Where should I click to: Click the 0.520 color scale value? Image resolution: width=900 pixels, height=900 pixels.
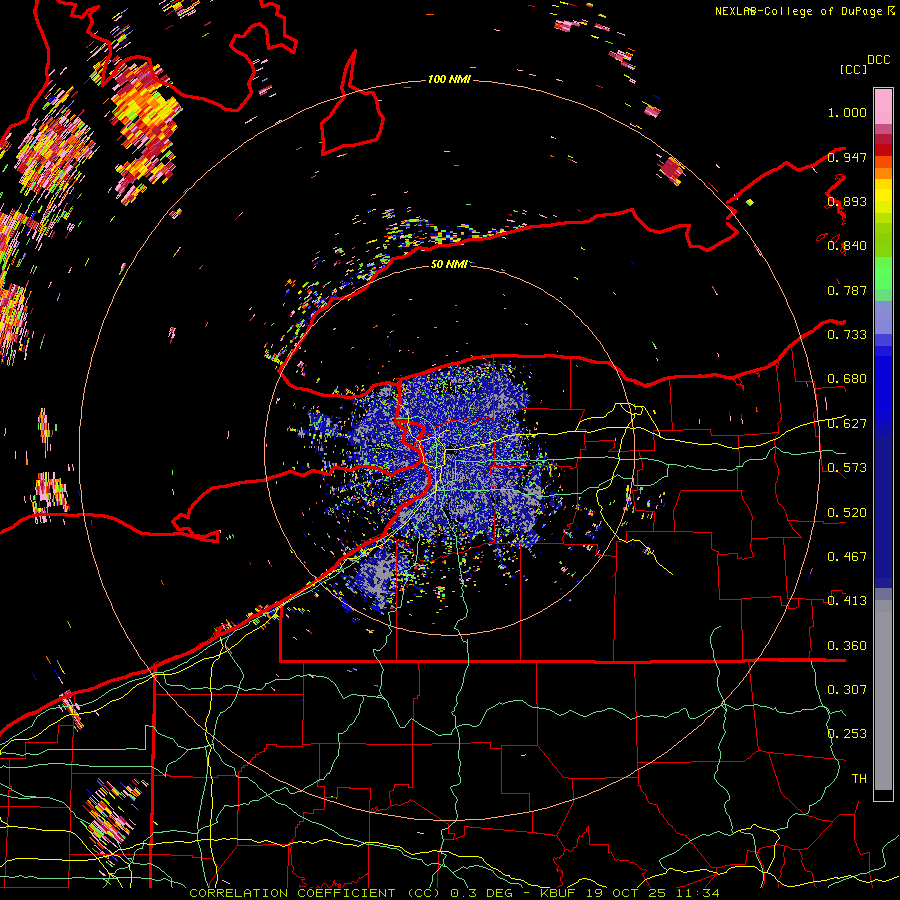pyautogui.click(x=847, y=513)
